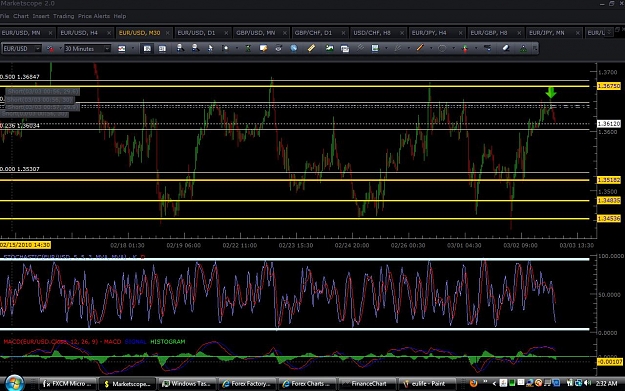Expand the chart type dropdown arrow
Screen dimensions: 625x391
(x=133, y=49)
